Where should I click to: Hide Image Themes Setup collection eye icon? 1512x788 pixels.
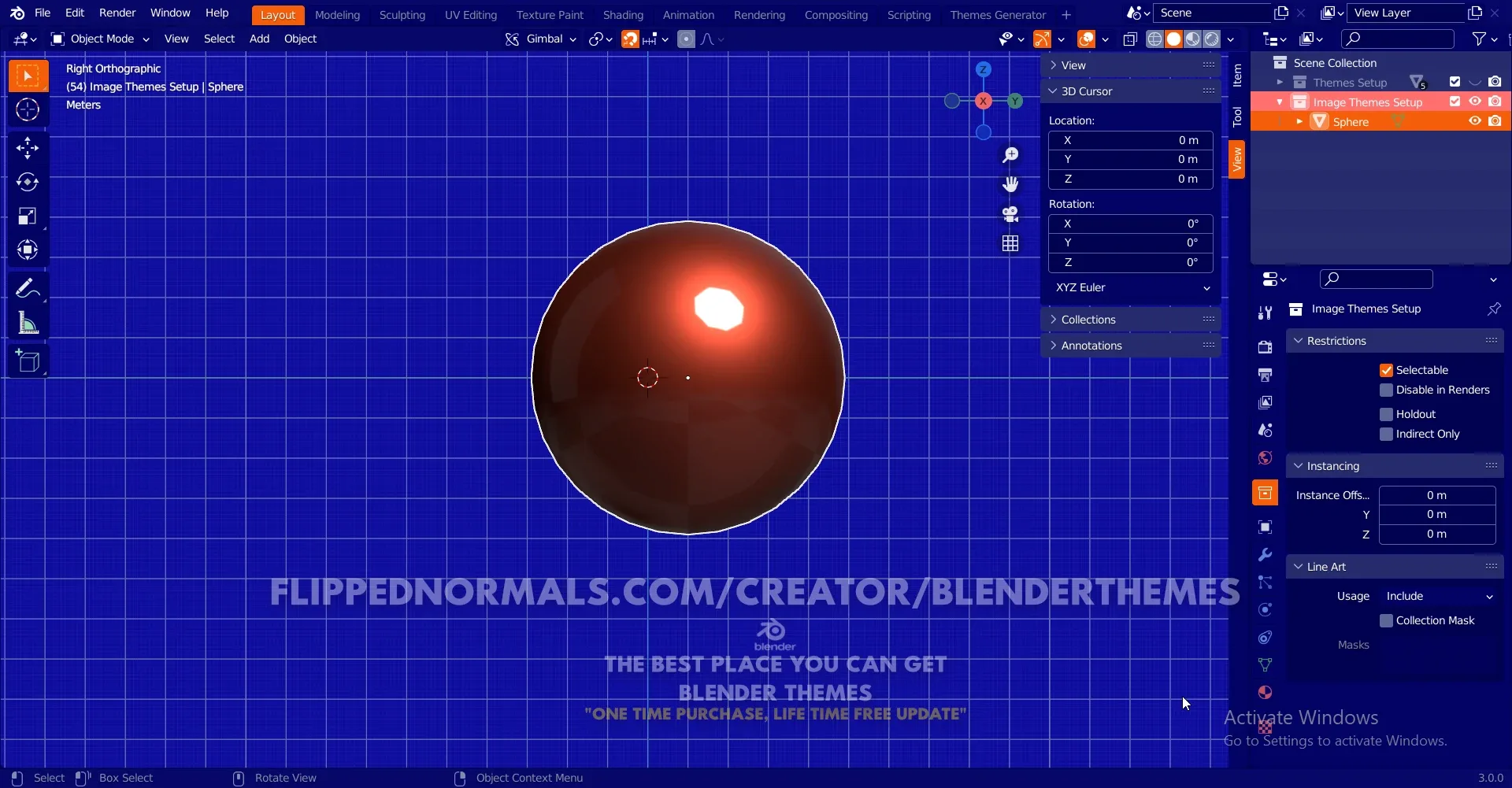pyautogui.click(x=1475, y=102)
